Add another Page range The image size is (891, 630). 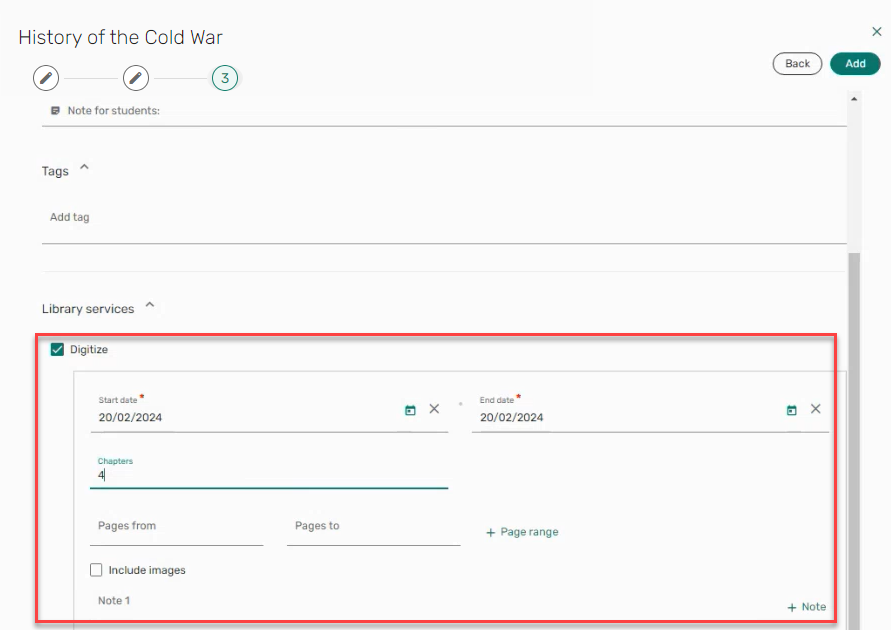(522, 532)
